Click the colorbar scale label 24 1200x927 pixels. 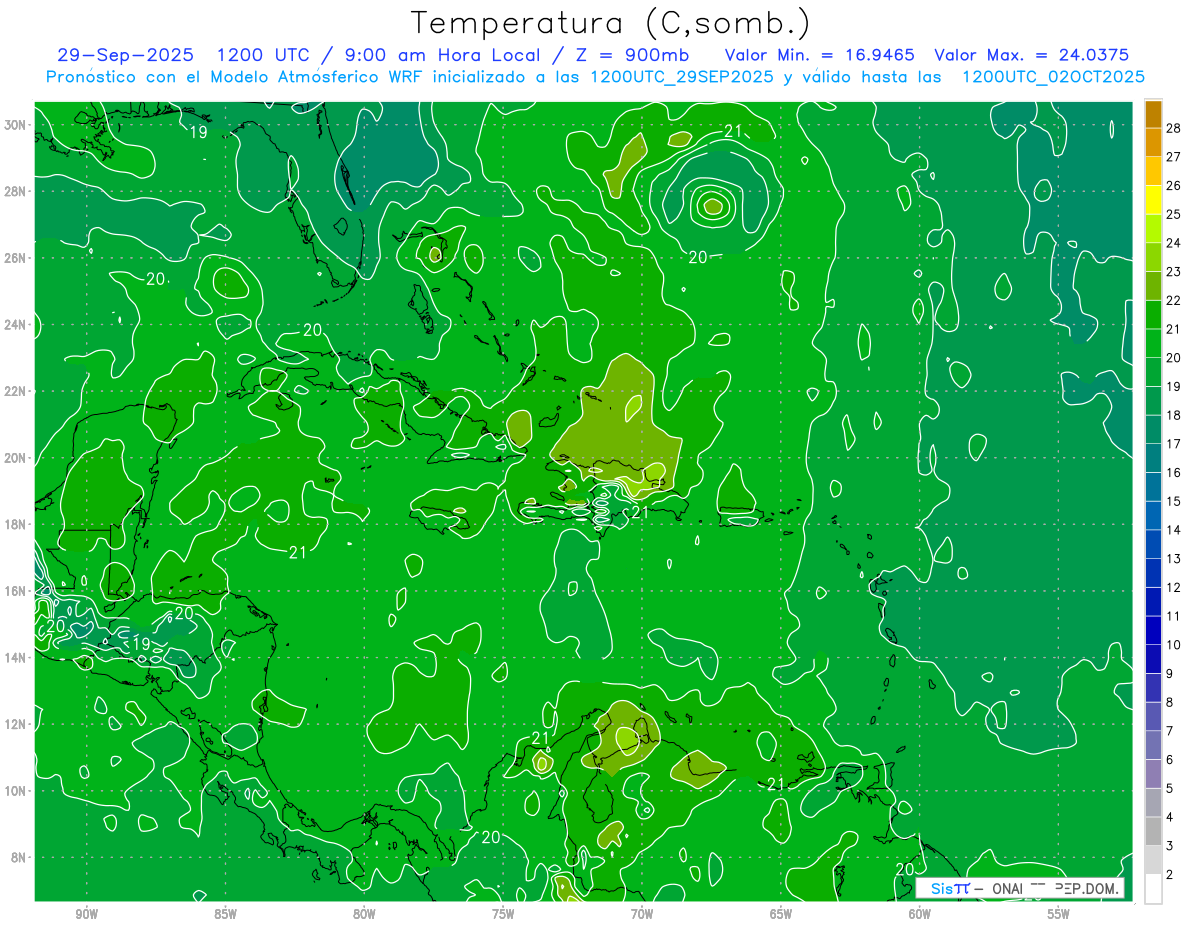1174,242
